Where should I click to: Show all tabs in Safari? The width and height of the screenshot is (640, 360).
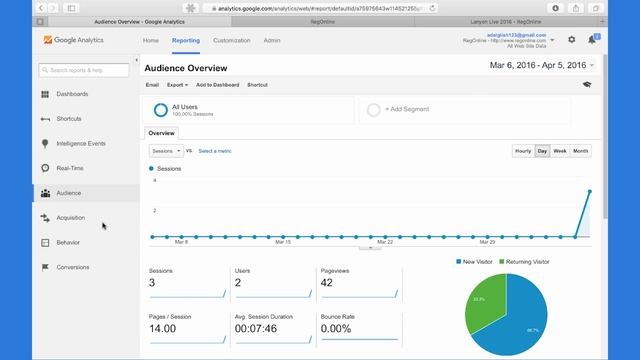click(596, 8)
